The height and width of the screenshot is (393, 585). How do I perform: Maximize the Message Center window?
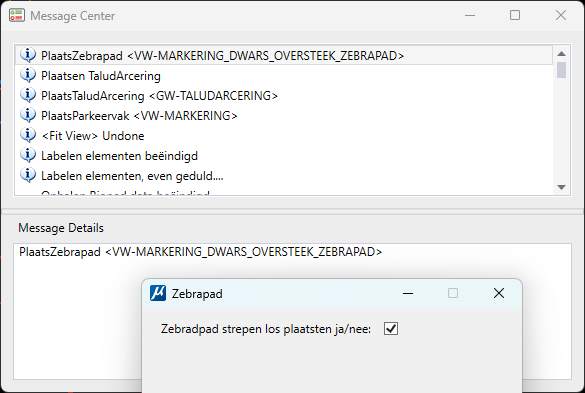(515, 15)
